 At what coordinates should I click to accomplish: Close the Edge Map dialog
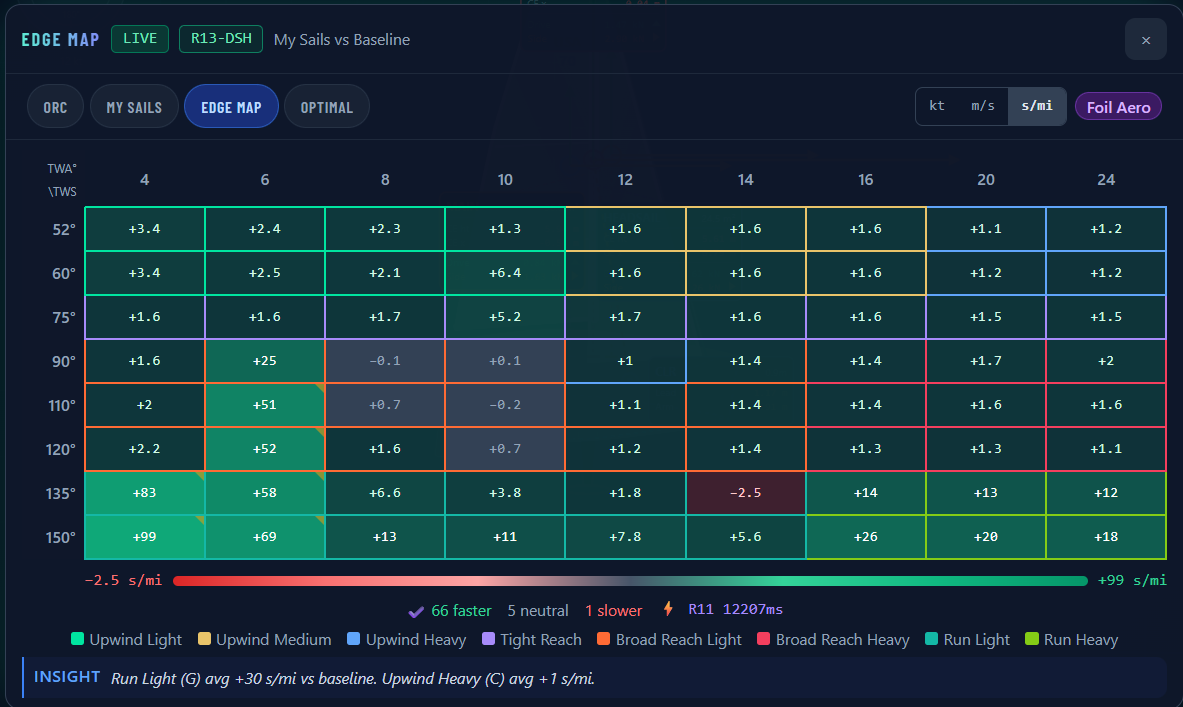pyautogui.click(x=1145, y=40)
